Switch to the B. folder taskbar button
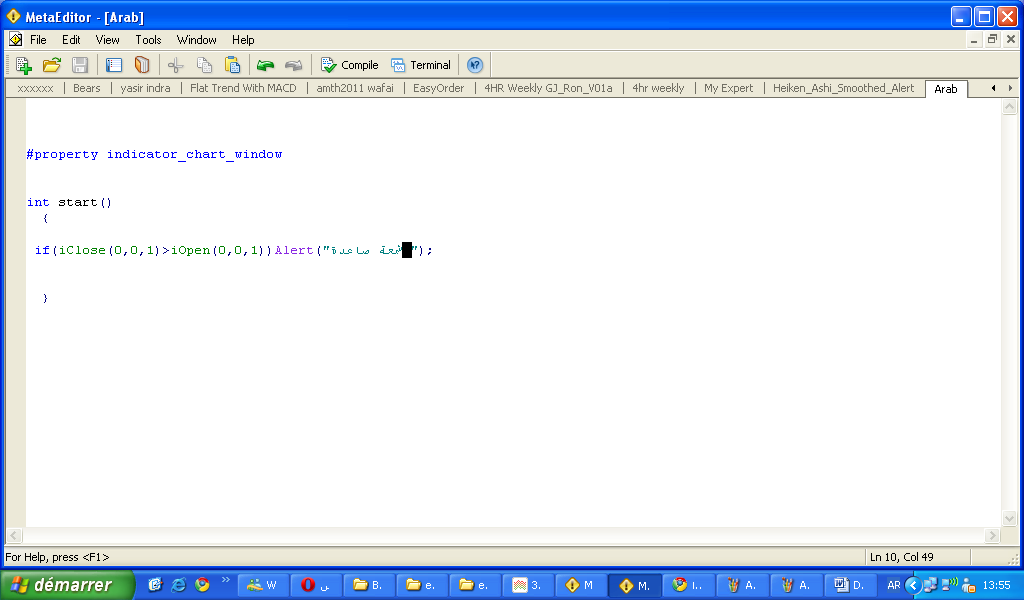The width and height of the screenshot is (1024, 600). [x=370, y=585]
